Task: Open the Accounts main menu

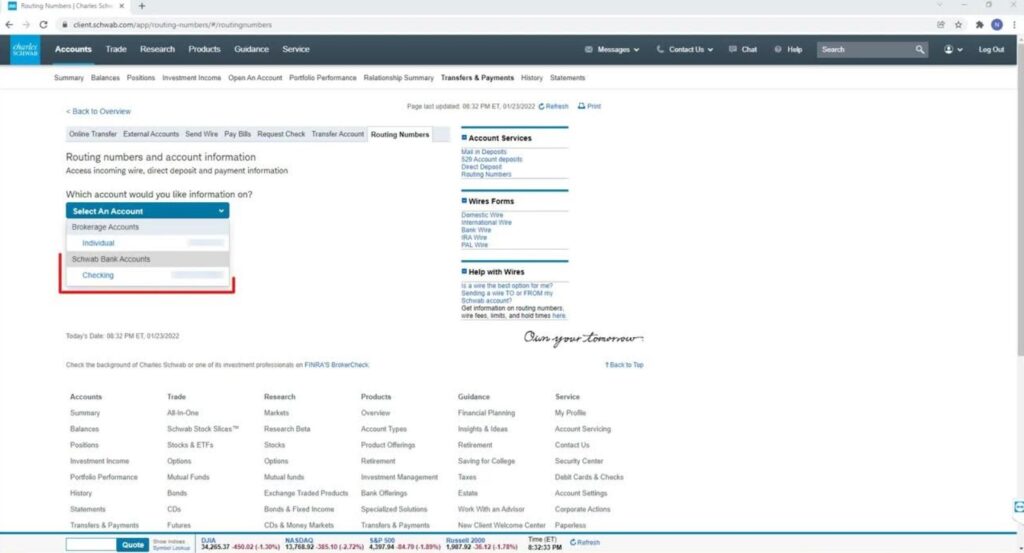Action: (x=73, y=50)
